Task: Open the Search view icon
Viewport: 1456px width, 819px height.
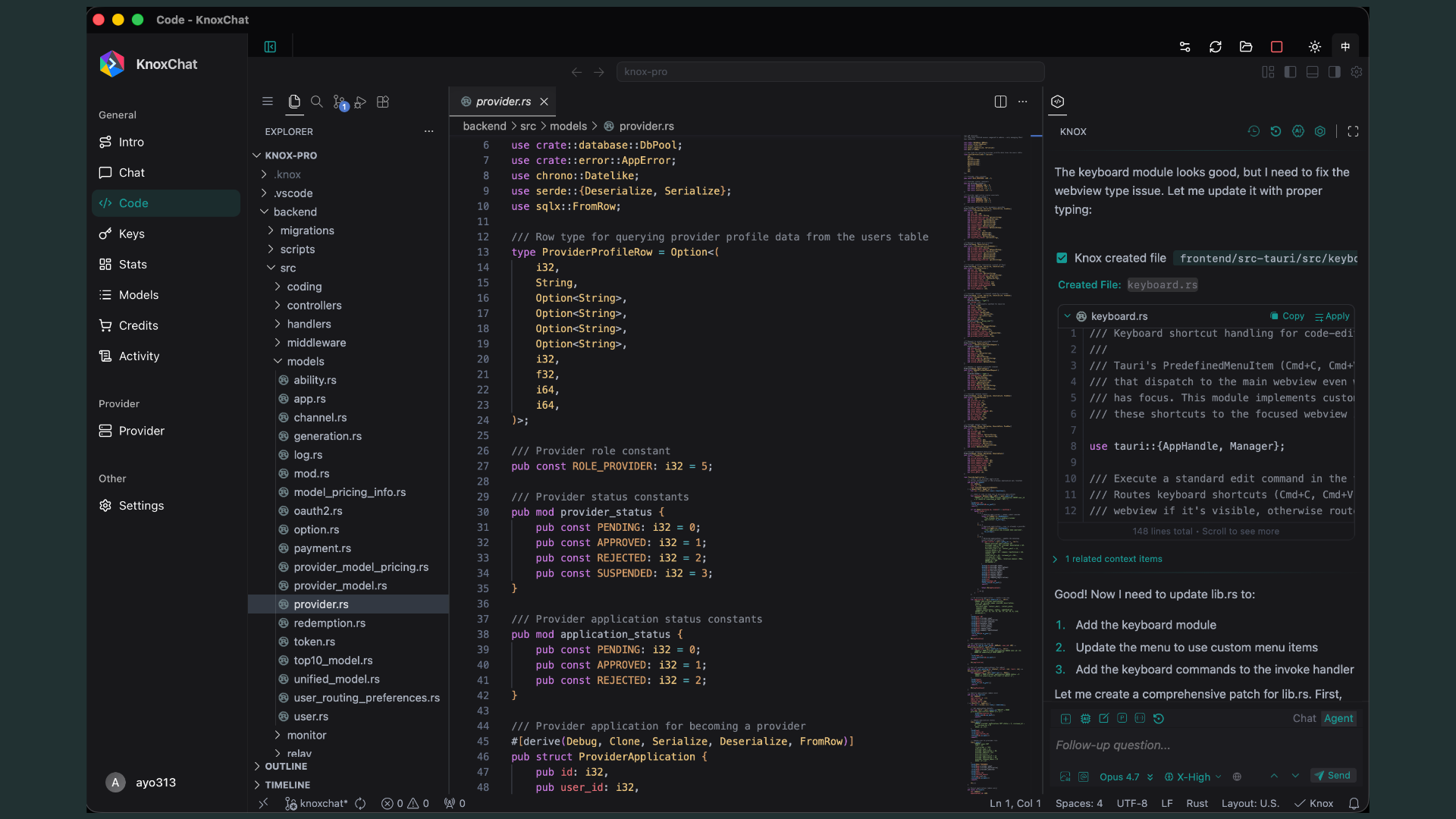Action: coord(317,102)
